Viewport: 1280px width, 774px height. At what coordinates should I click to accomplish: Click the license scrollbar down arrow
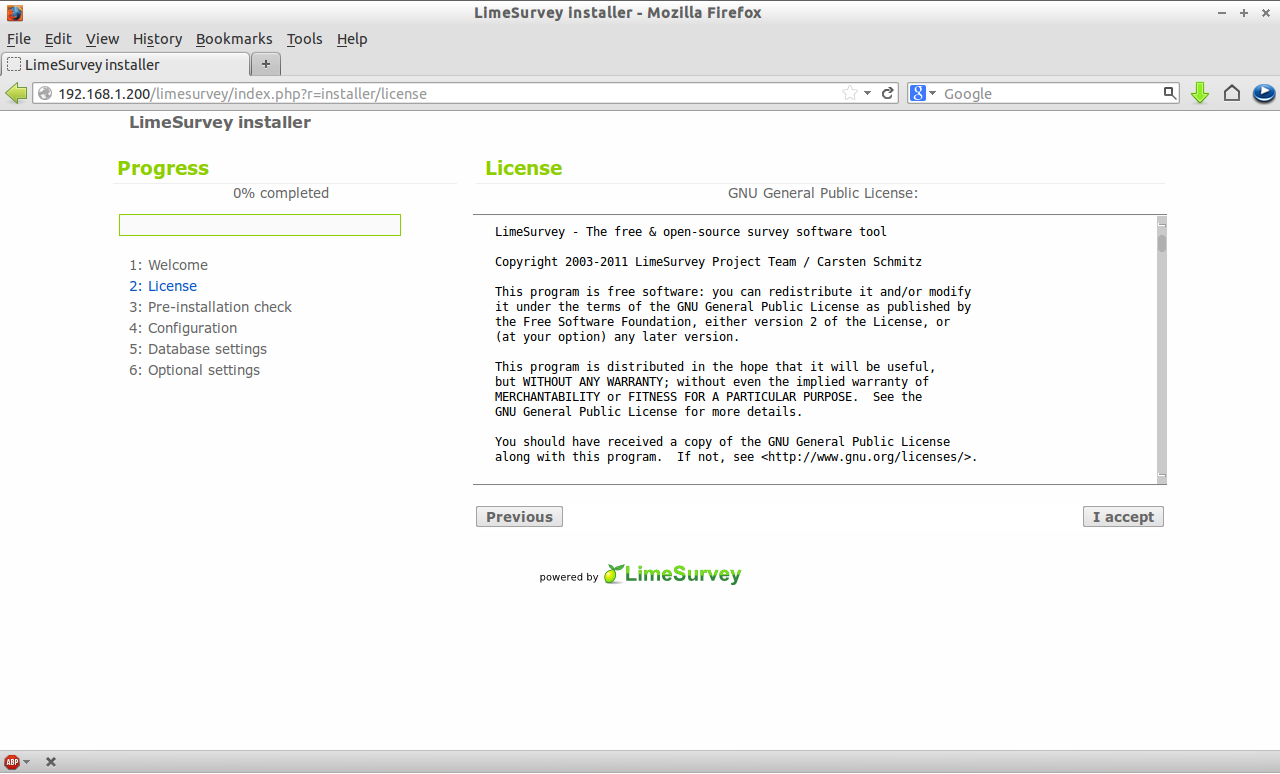1162,477
